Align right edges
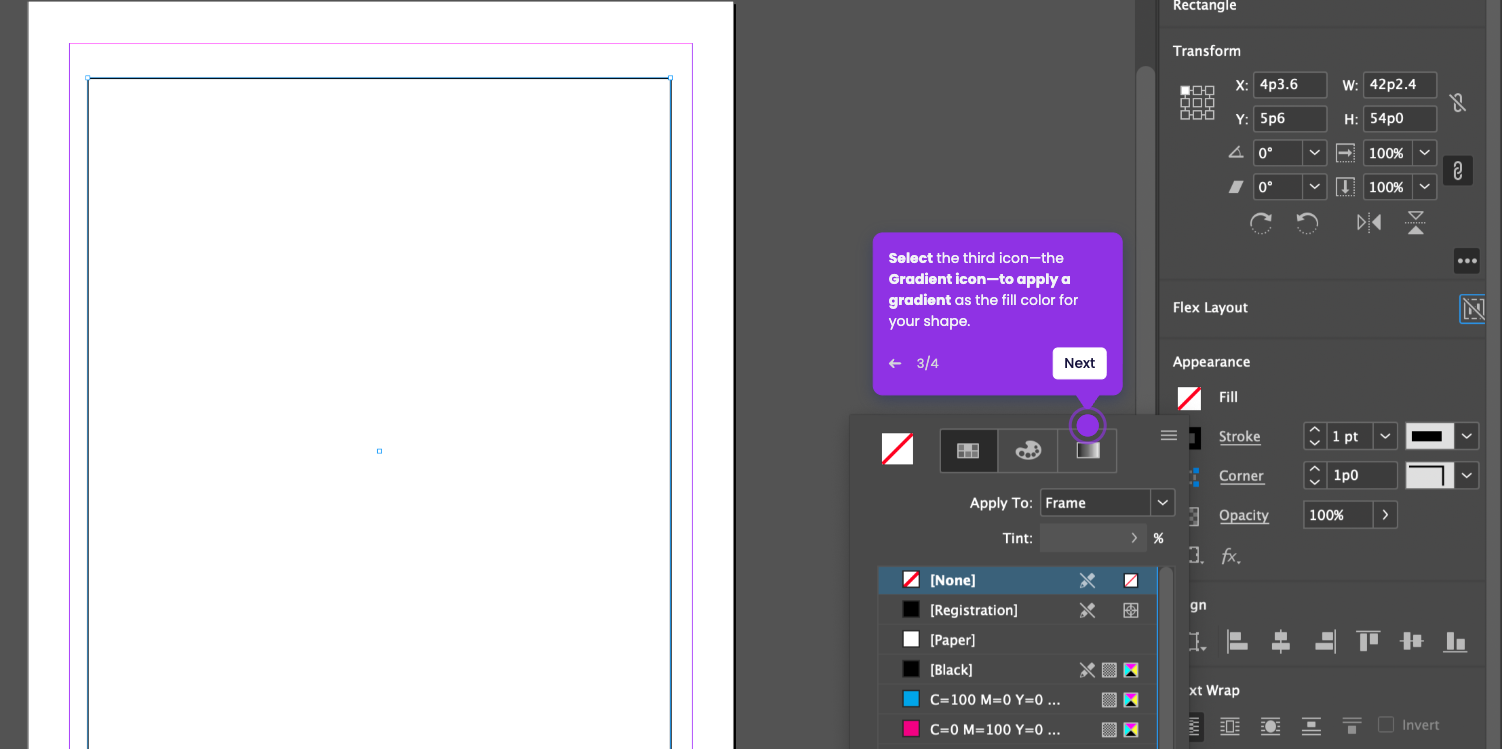The image size is (1502, 749). click(x=1325, y=641)
